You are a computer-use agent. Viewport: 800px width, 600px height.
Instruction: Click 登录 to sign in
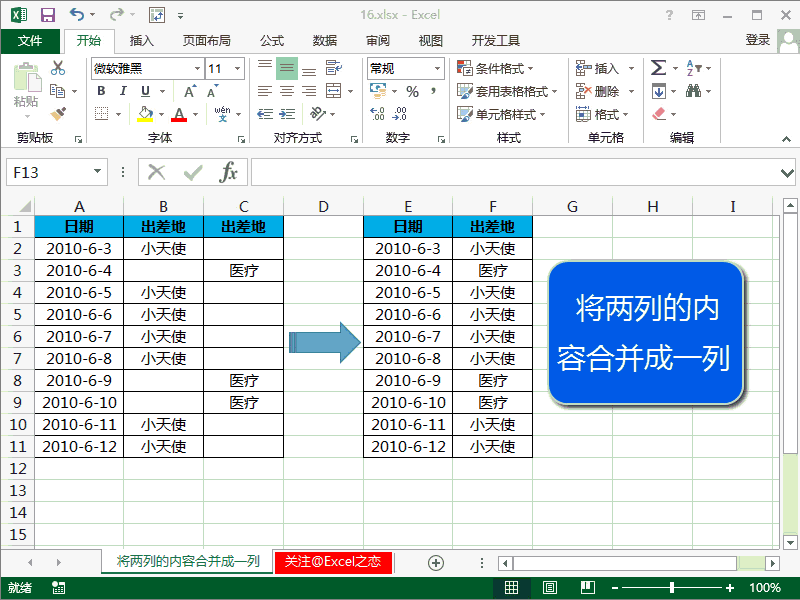[x=757, y=40]
